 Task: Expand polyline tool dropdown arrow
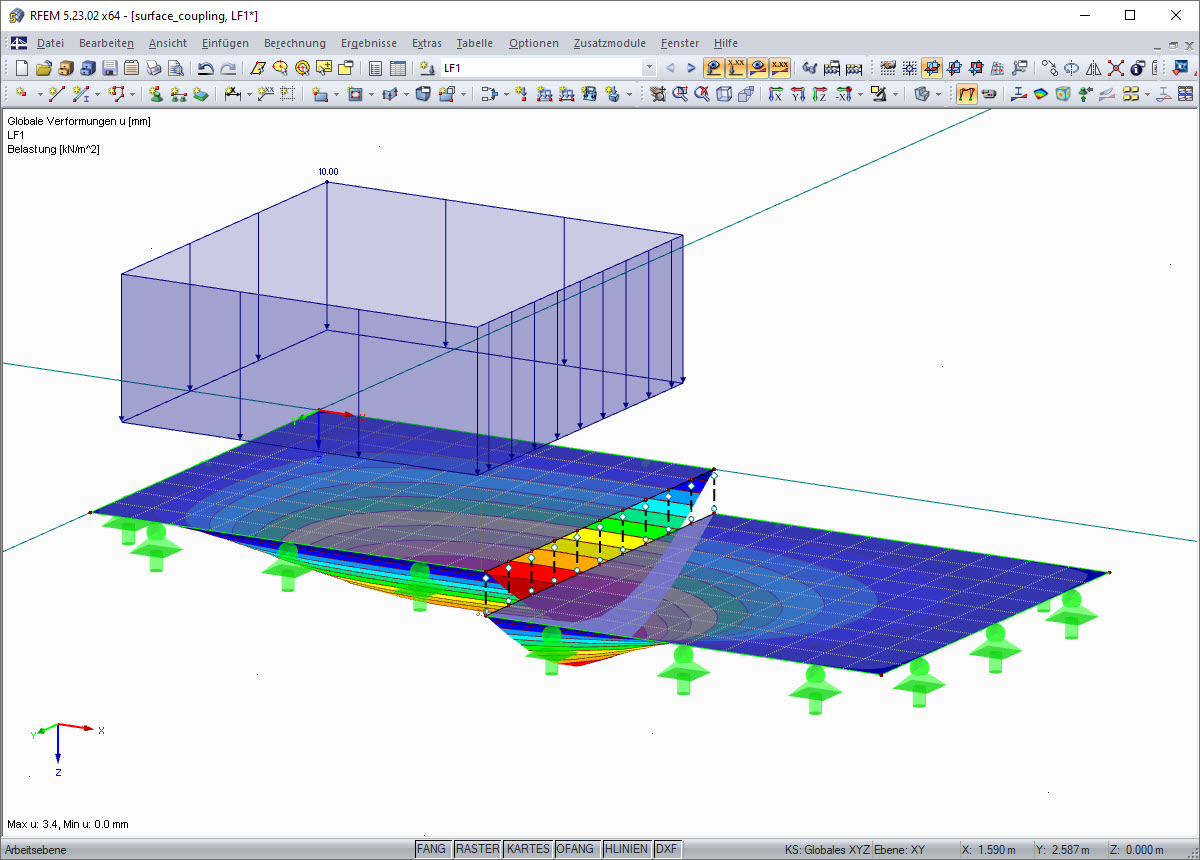tap(132, 94)
